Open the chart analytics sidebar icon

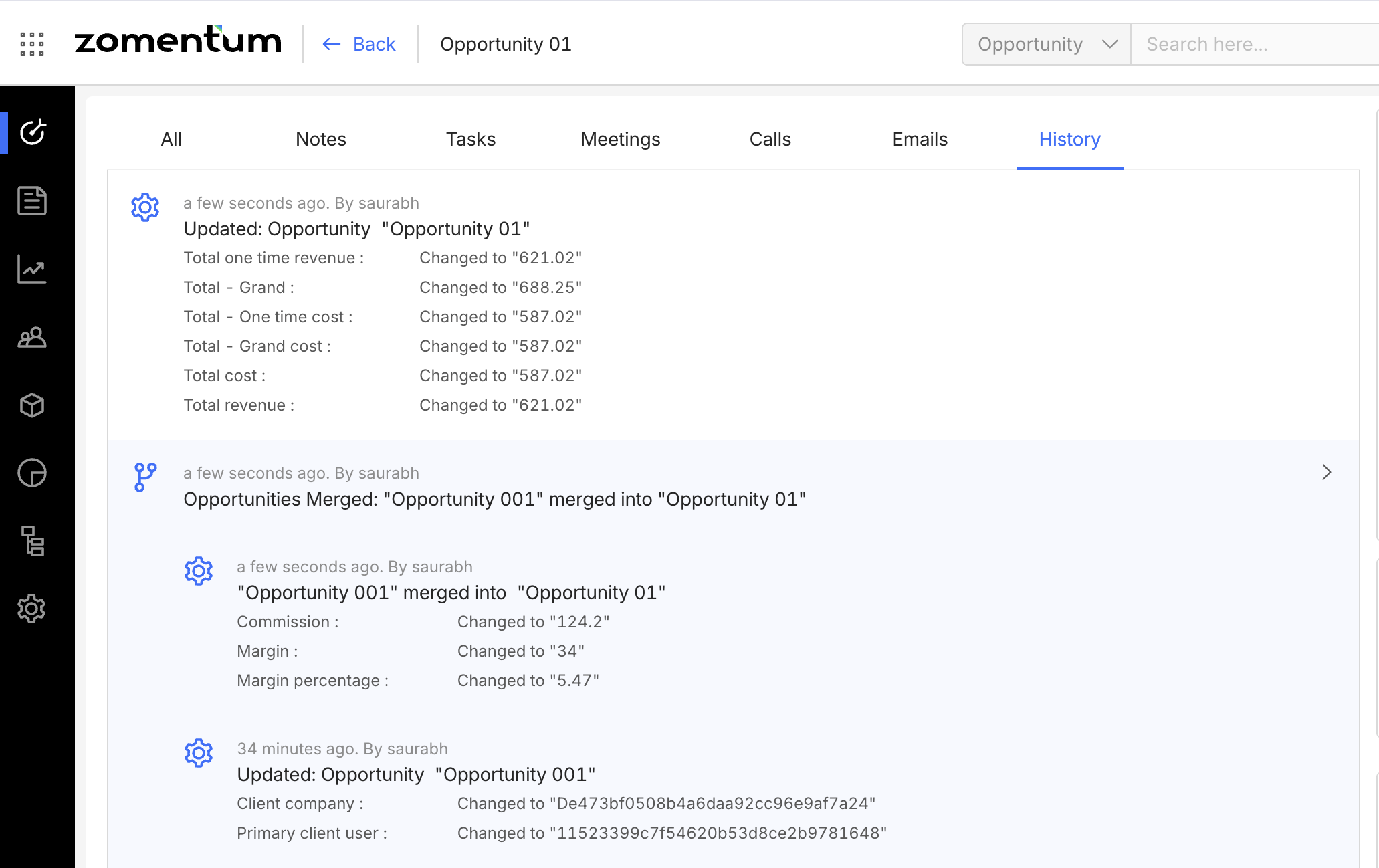tap(32, 269)
